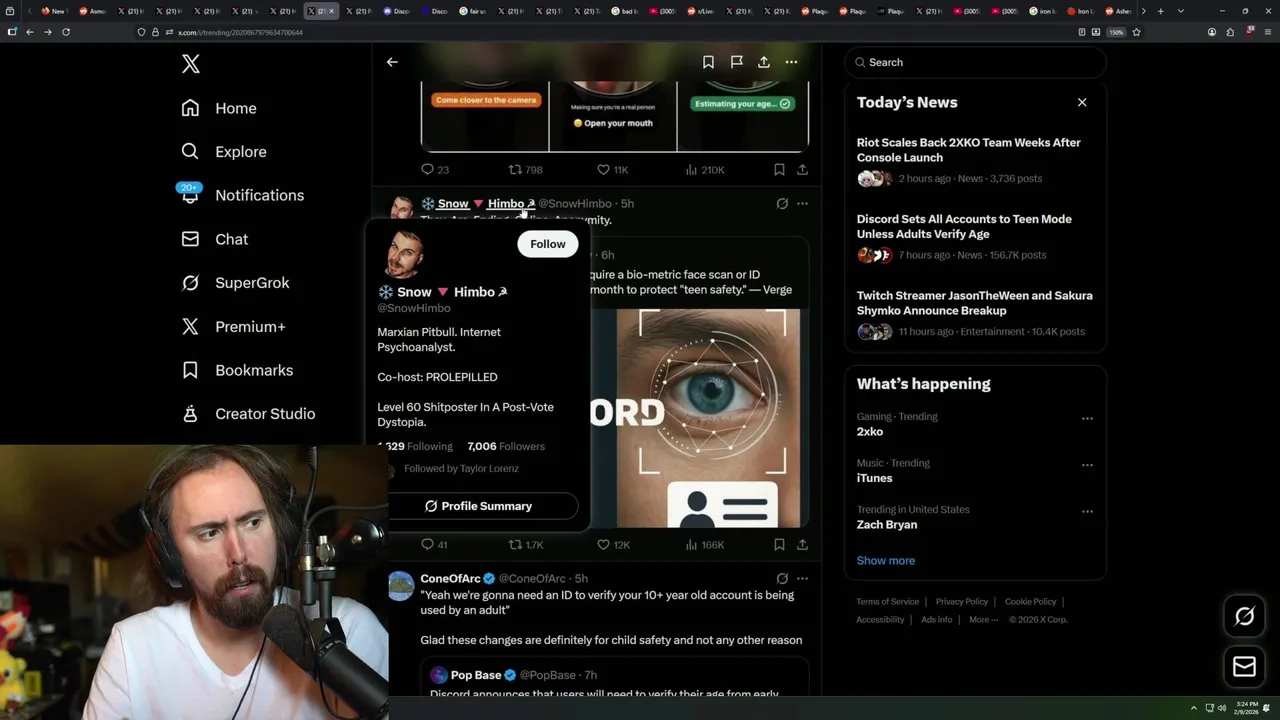
Task: Open Terms of Service footer link
Action: click(x=887, y=602)
